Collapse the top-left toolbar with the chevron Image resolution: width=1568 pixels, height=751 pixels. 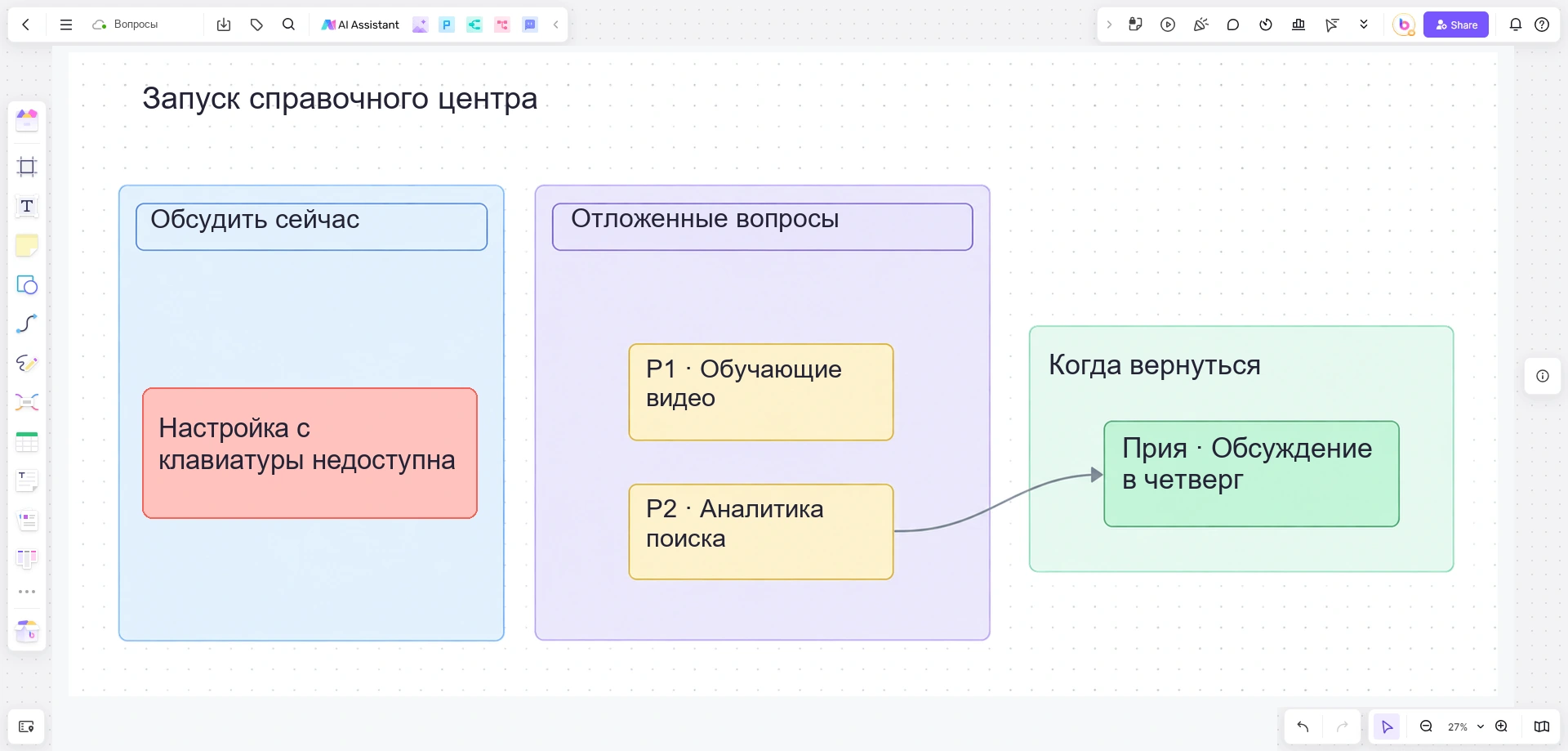(x=556, y=25)
